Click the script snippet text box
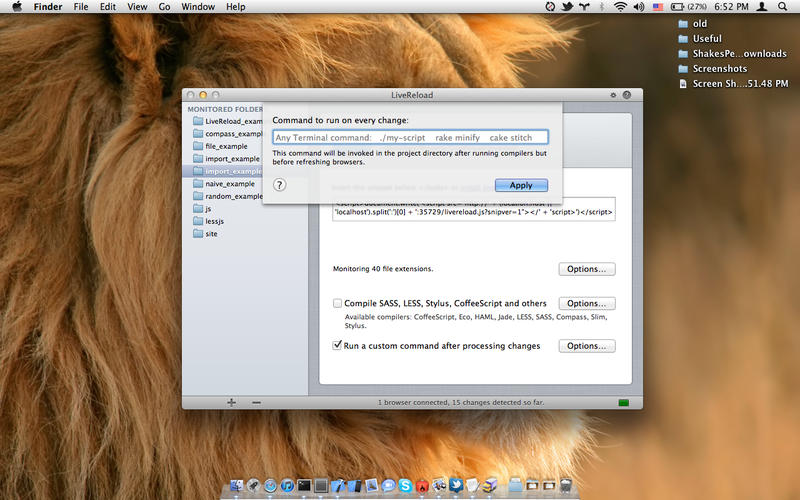This screenshot has height=500, width=800. click(x=473, y=209)
